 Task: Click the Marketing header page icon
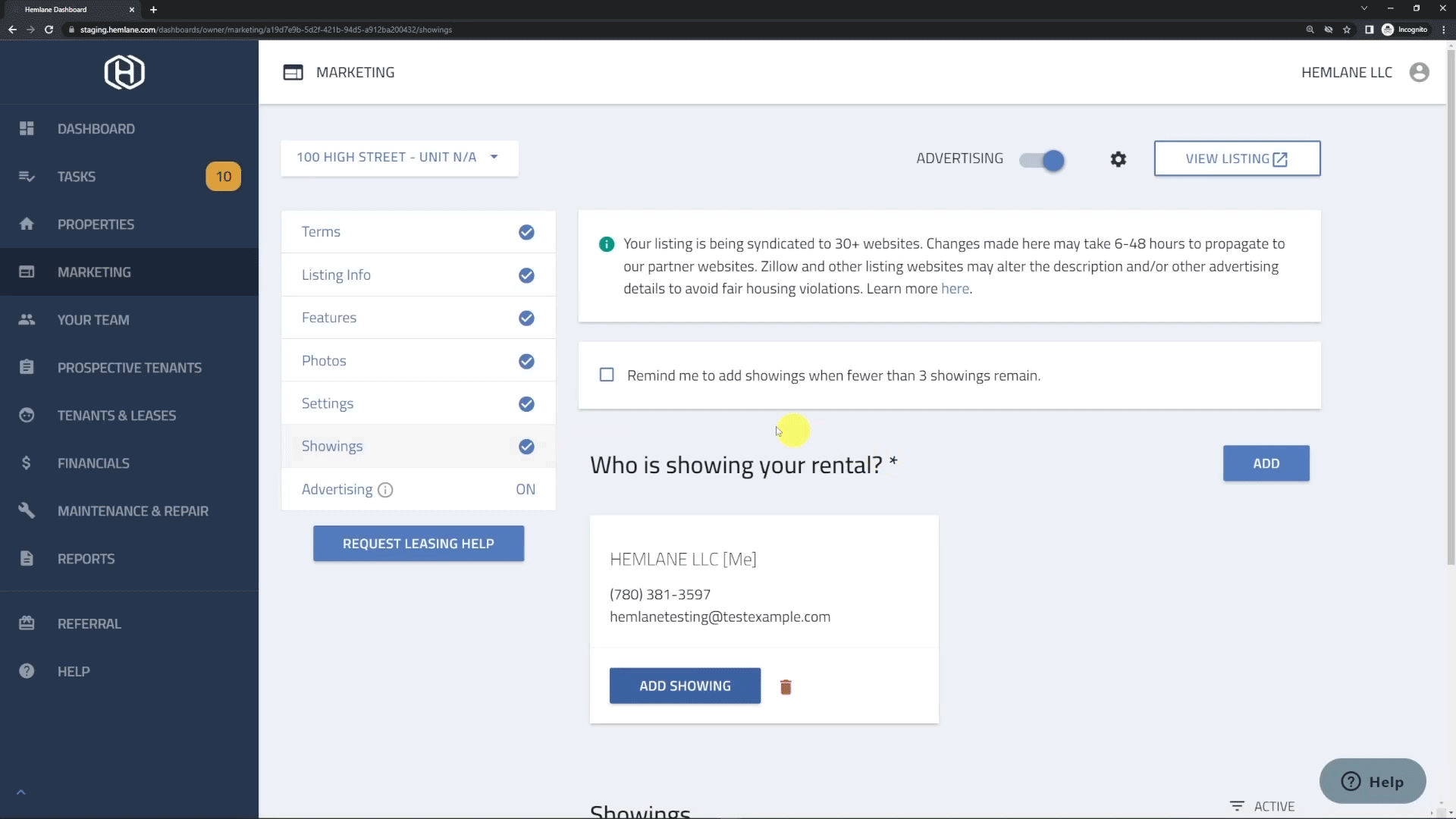tap(293, 73)
